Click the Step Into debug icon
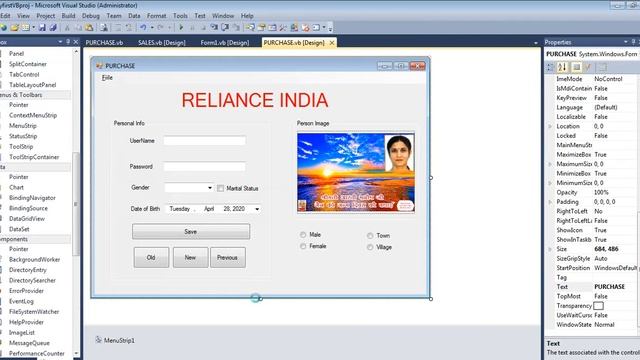The image size is (640, 360). (x=214, y=28)
